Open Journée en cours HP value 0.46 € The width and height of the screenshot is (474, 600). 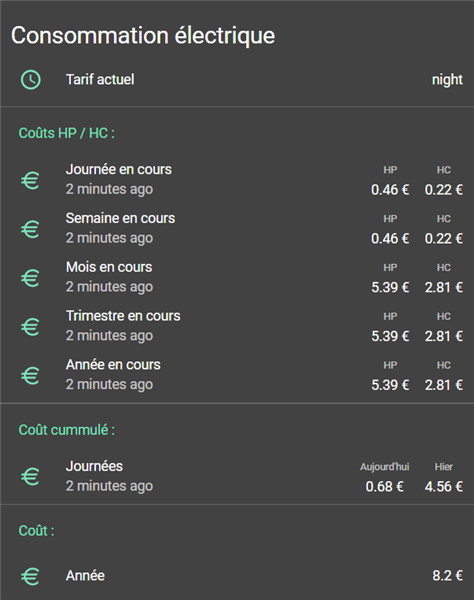(390, 190)
